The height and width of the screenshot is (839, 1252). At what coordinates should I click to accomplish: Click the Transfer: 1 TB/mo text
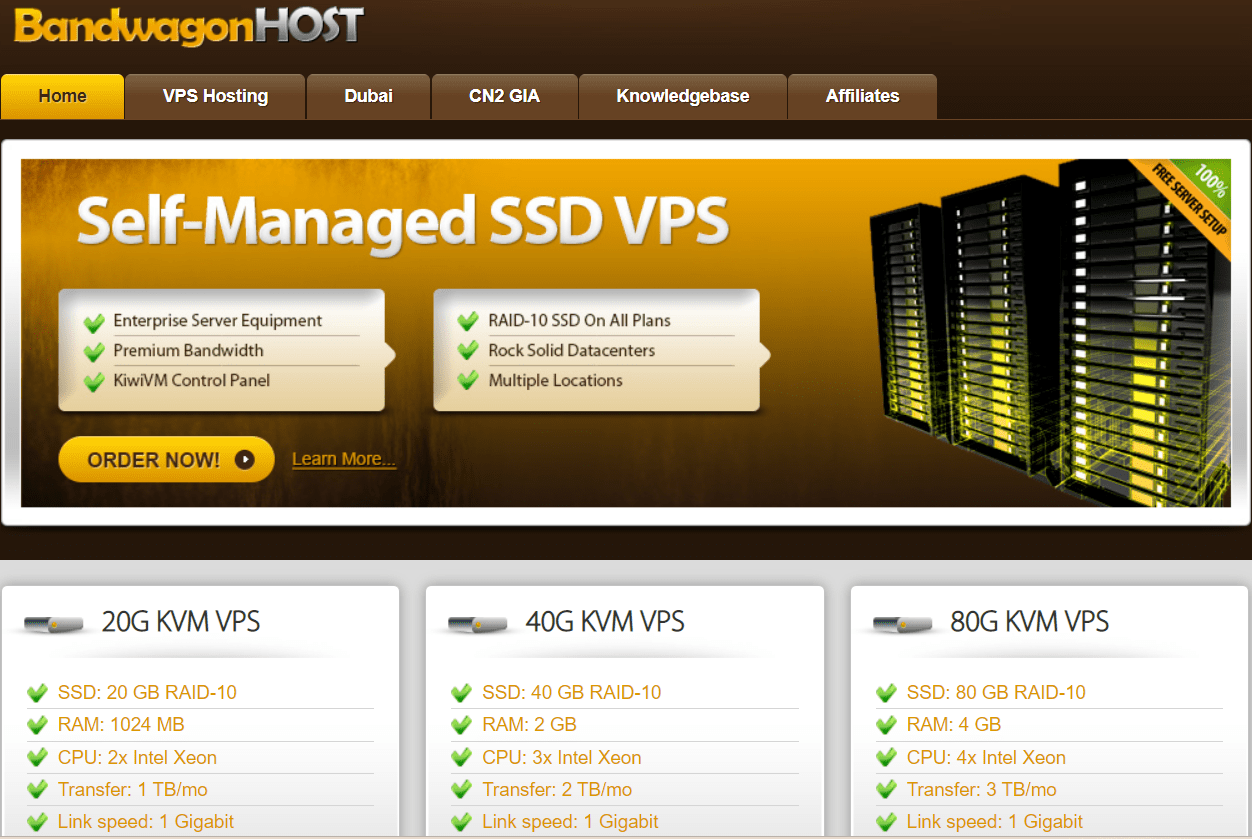click(x=133, y=789)
